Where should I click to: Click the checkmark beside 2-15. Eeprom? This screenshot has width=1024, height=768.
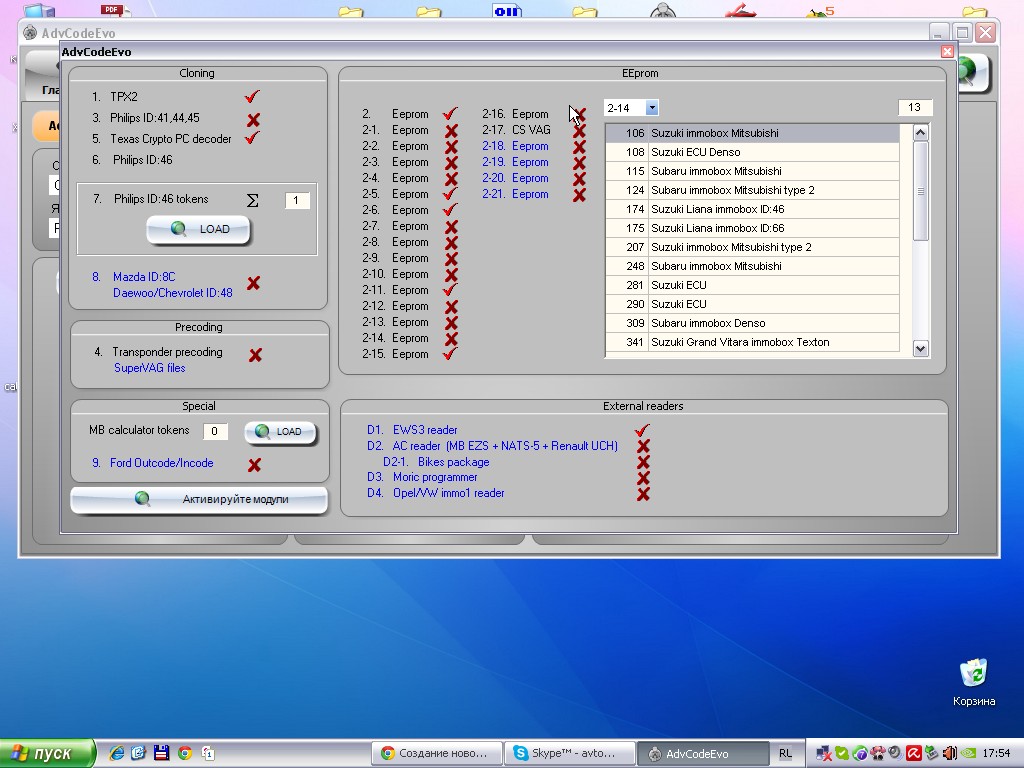click(x=450, y=354)
